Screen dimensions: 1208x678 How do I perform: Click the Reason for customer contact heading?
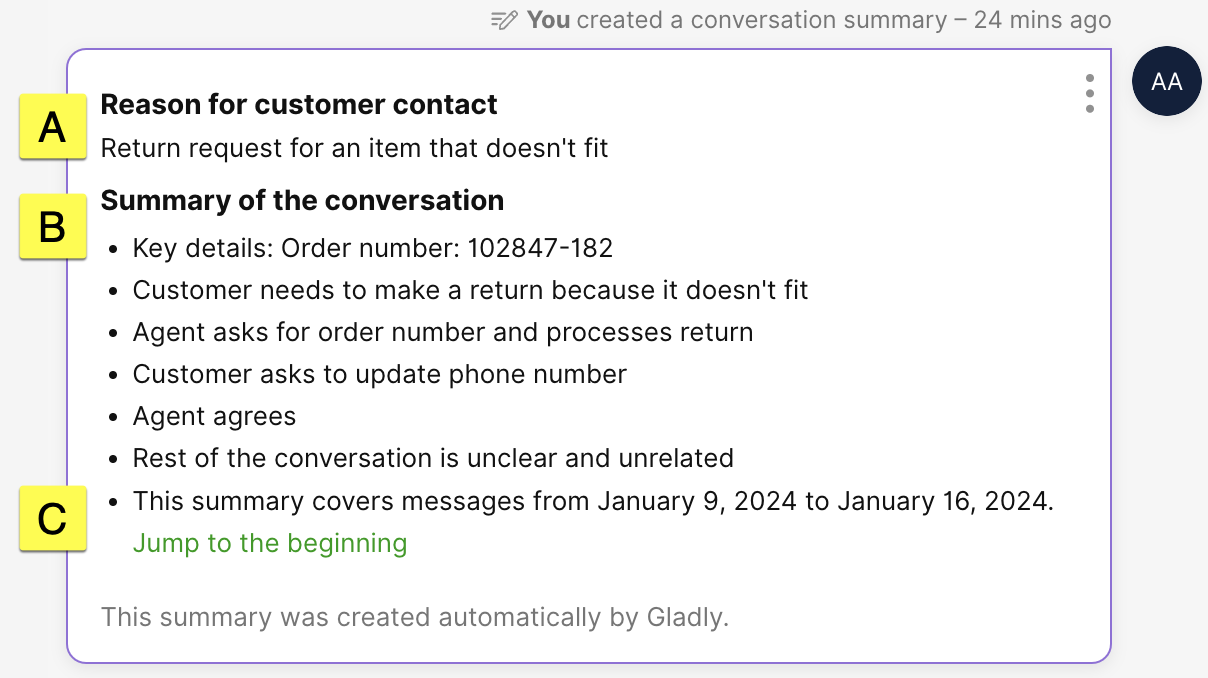tap(299, 104)
